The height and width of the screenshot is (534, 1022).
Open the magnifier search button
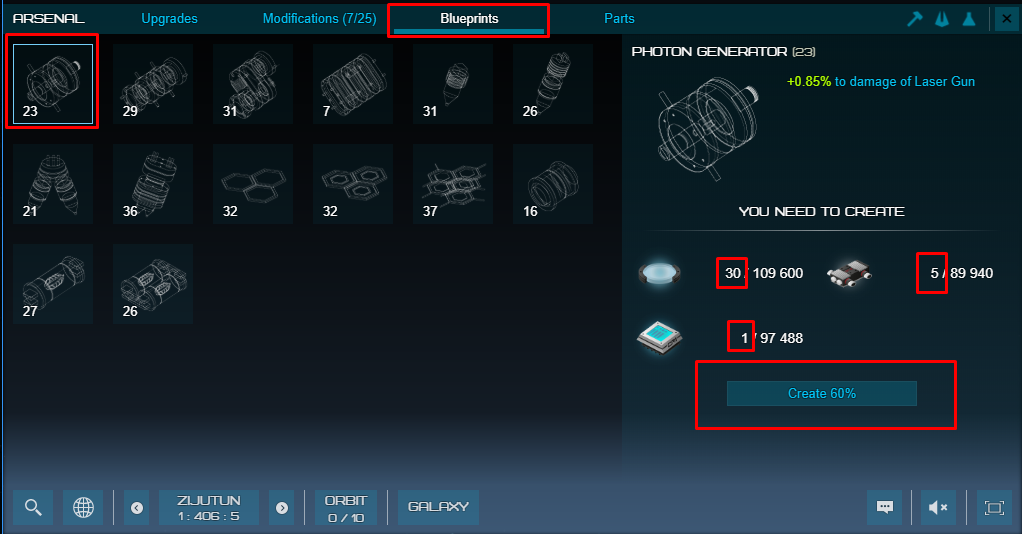click(x=33, y=507)
